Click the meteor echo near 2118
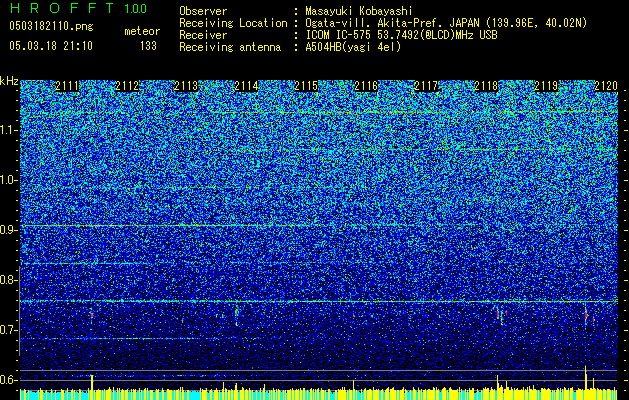This screenshot has height=400, width=629. coord(498,315)
